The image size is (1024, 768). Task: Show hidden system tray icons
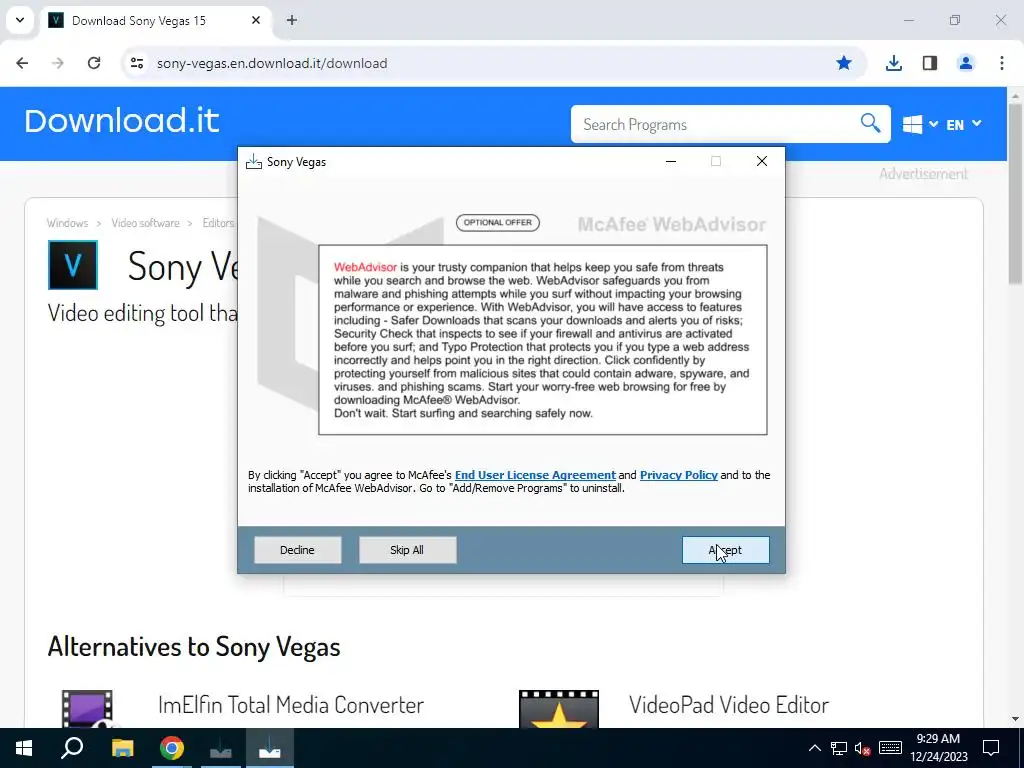814,748
